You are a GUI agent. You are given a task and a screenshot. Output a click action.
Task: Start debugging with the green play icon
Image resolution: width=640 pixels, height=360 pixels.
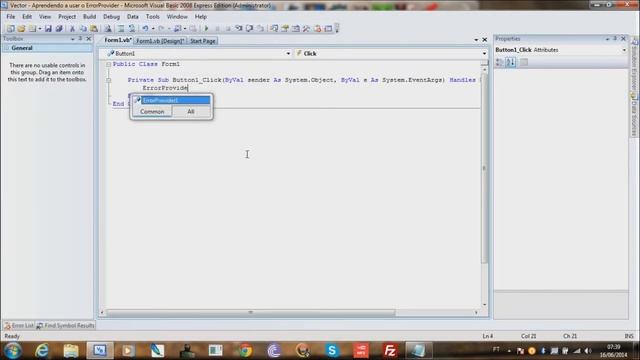(x=206, y=29)
